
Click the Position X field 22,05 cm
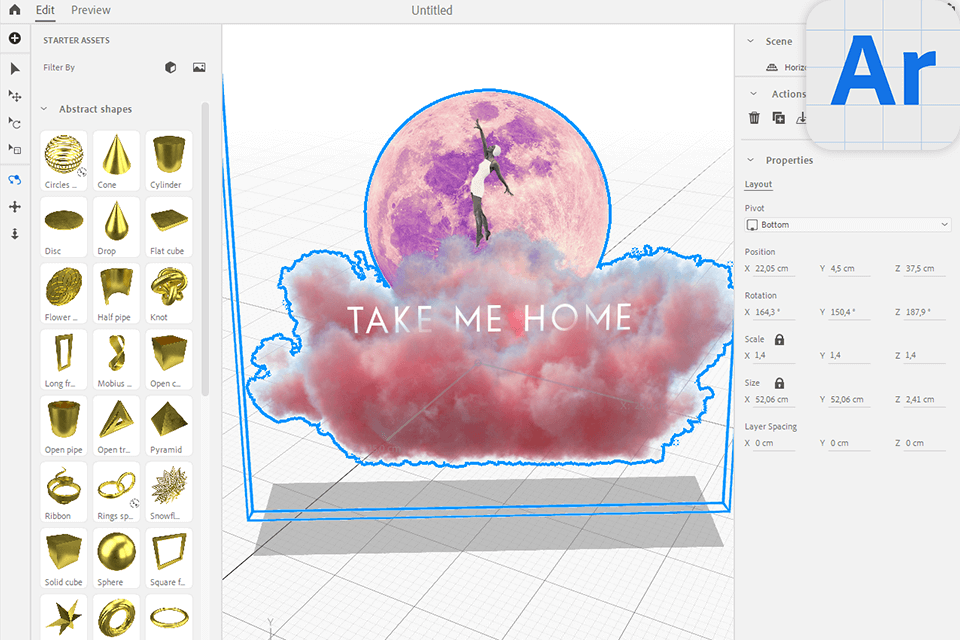(x=774, y=269)
